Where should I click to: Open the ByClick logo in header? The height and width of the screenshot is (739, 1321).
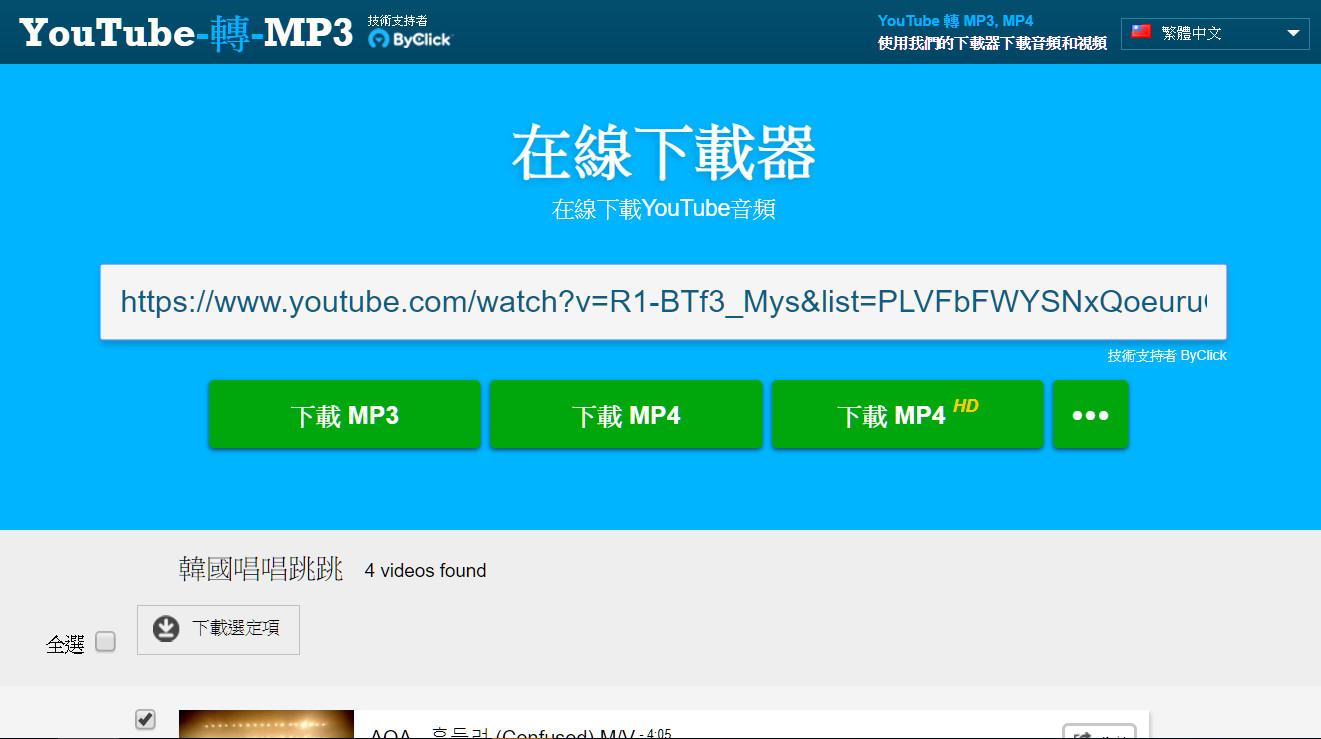coord(410,39)
